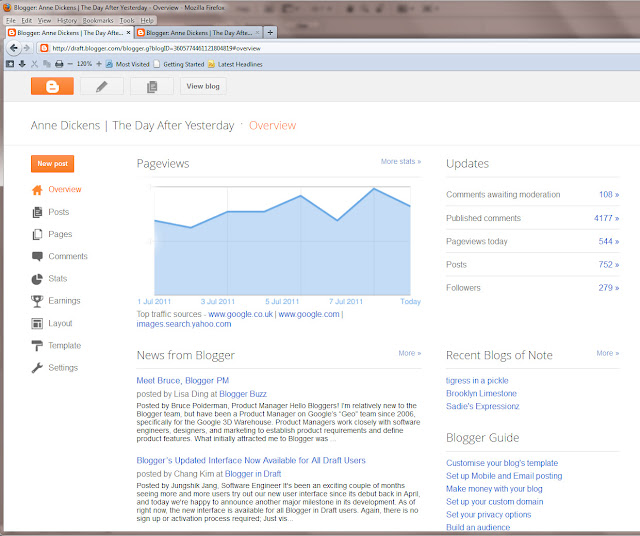
Task: Open Layout from the sidebar
Action: 60,323
